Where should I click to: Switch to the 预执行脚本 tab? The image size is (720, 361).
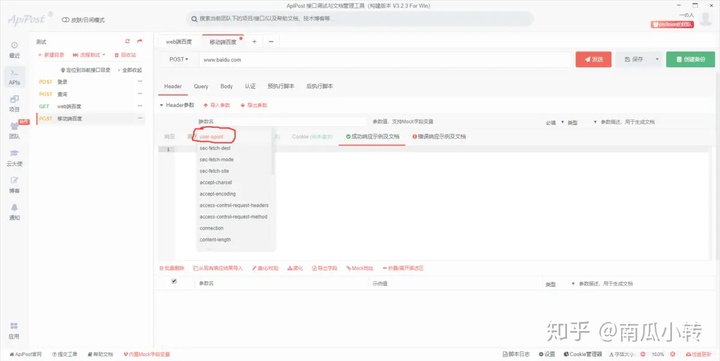(281, 86)
